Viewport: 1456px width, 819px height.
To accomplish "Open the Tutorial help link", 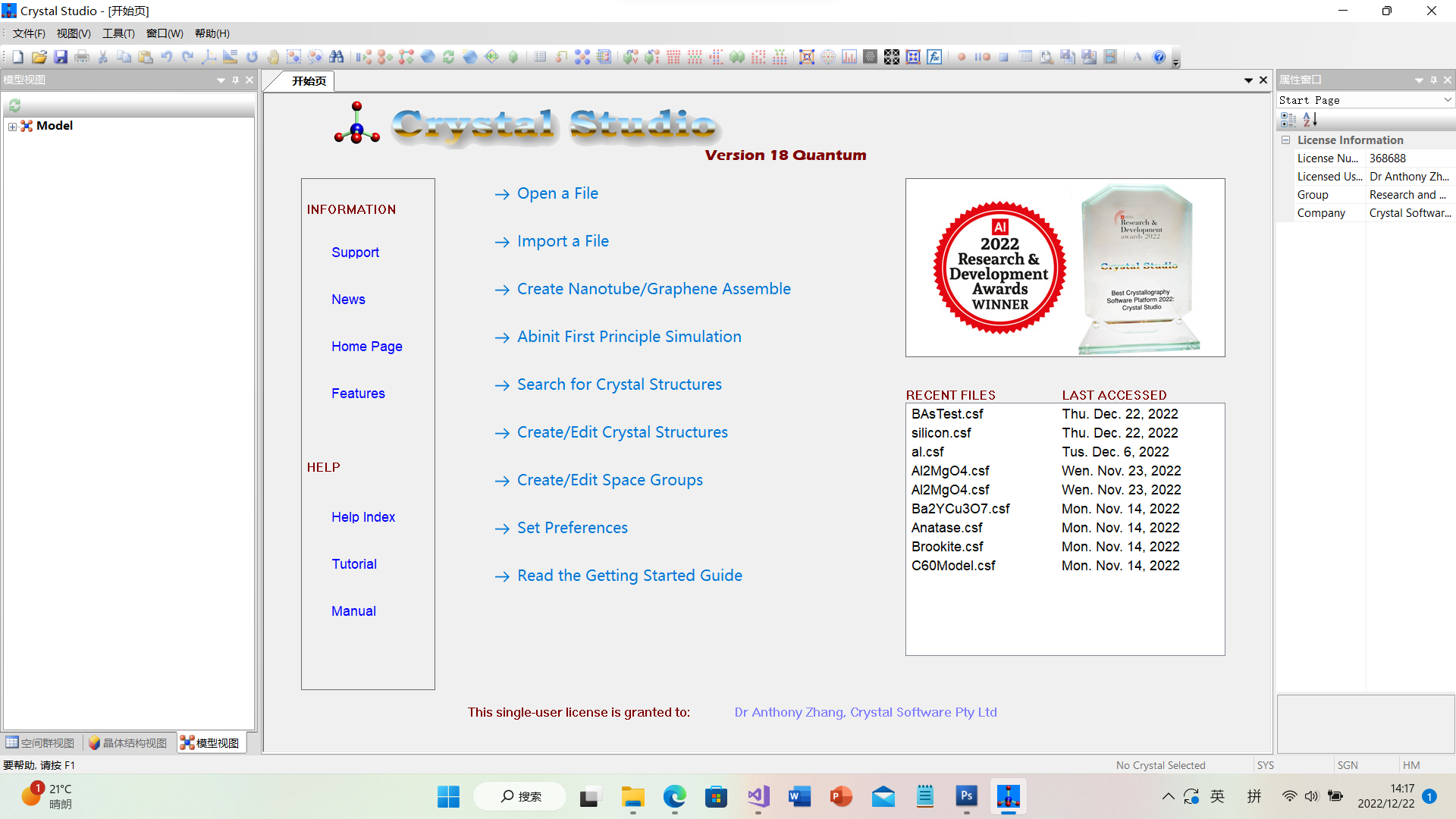I will (353, 564).
